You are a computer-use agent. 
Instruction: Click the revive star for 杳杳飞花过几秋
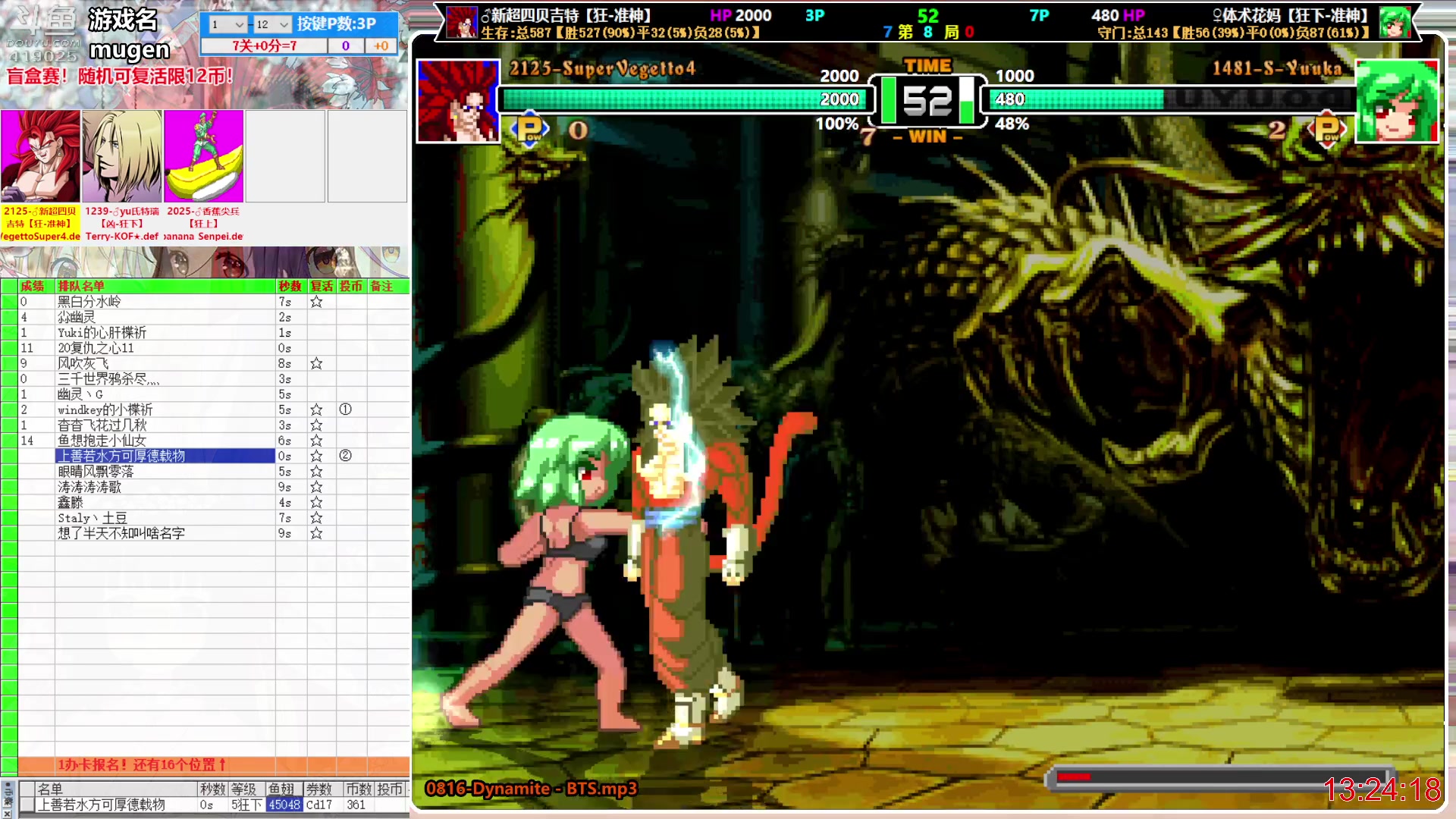pos(316,425)
